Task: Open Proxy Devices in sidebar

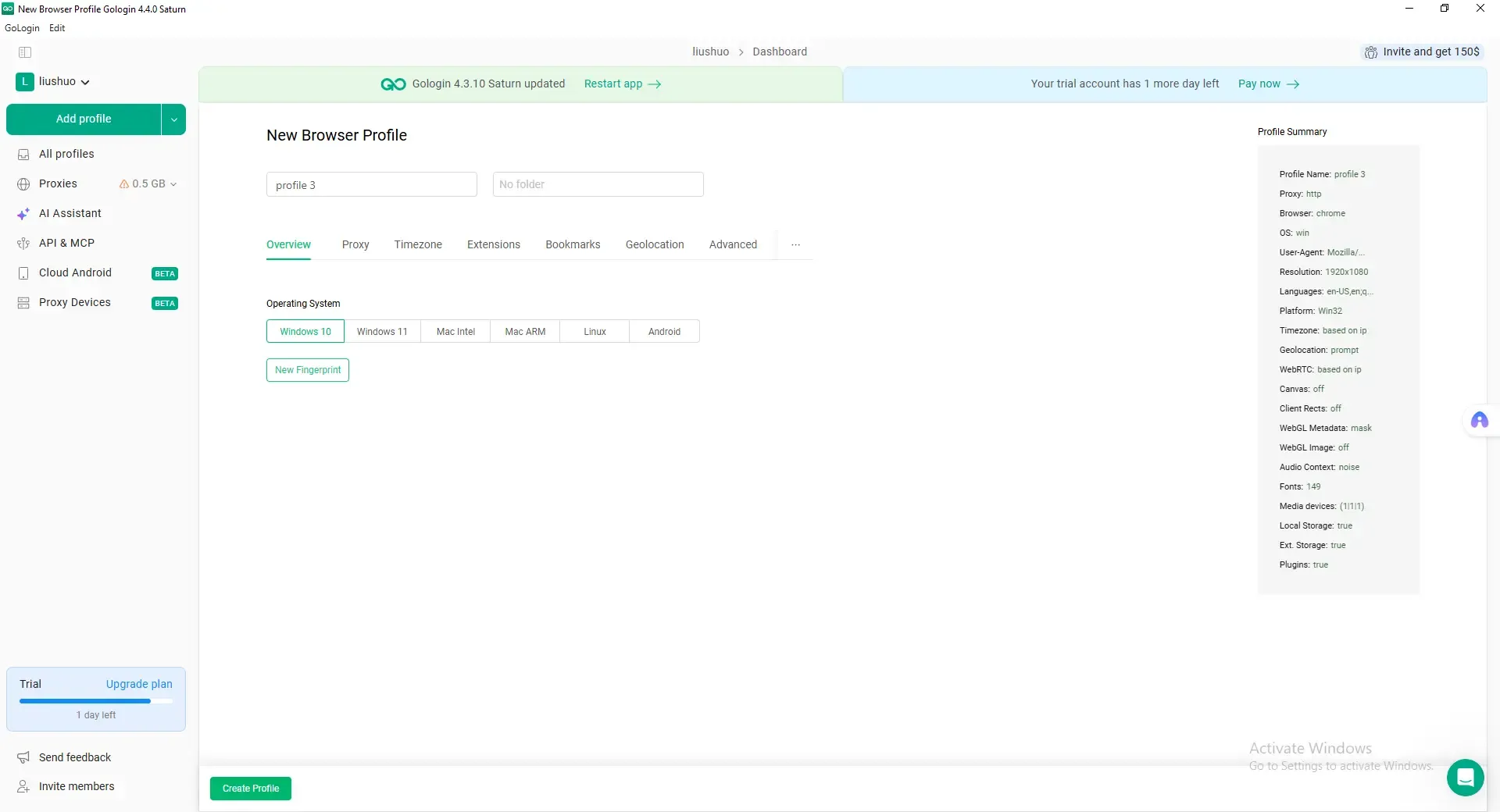Action: click(75, 303)
